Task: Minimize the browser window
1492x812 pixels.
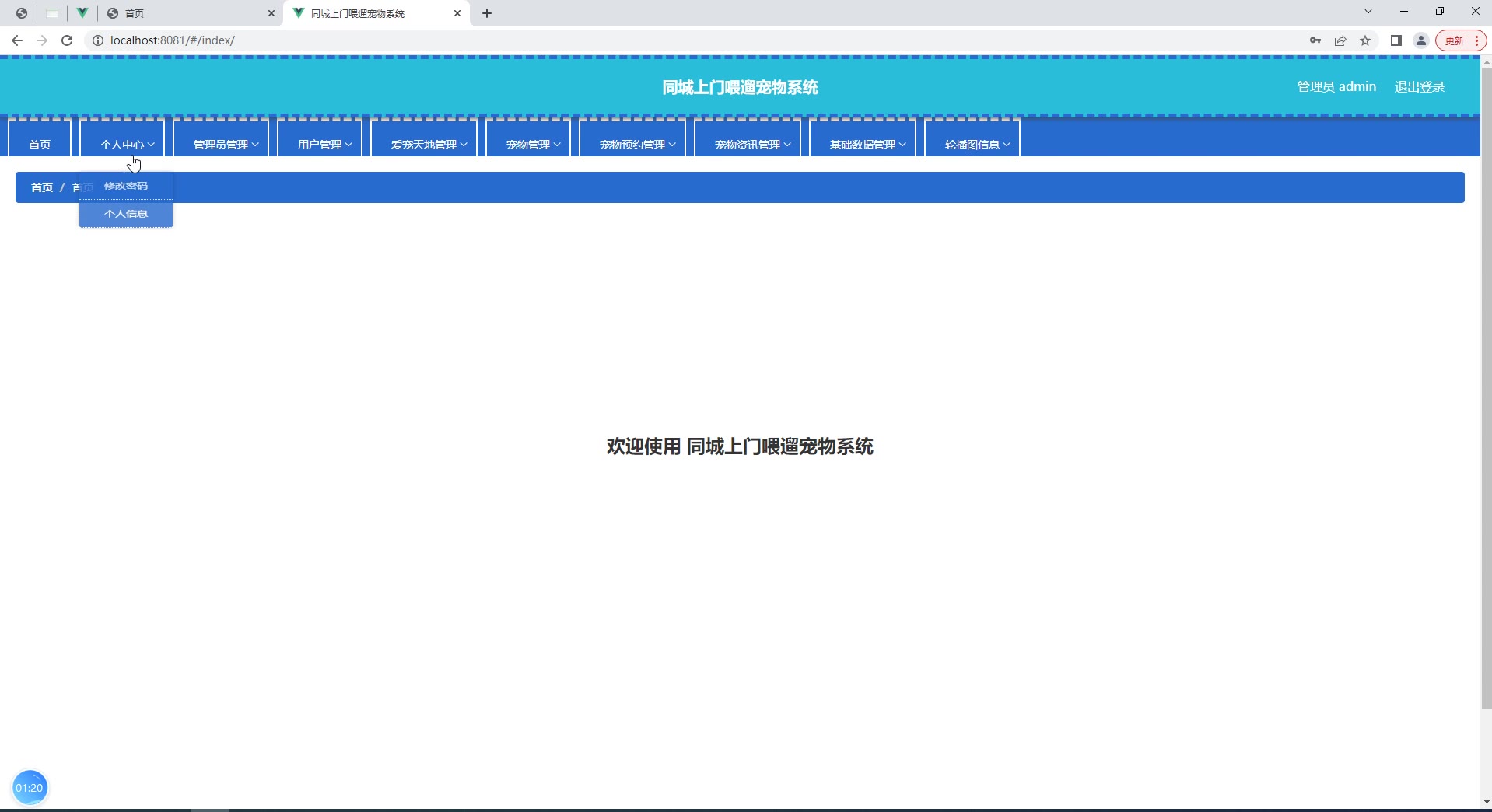Action: tap(1404, 11)
